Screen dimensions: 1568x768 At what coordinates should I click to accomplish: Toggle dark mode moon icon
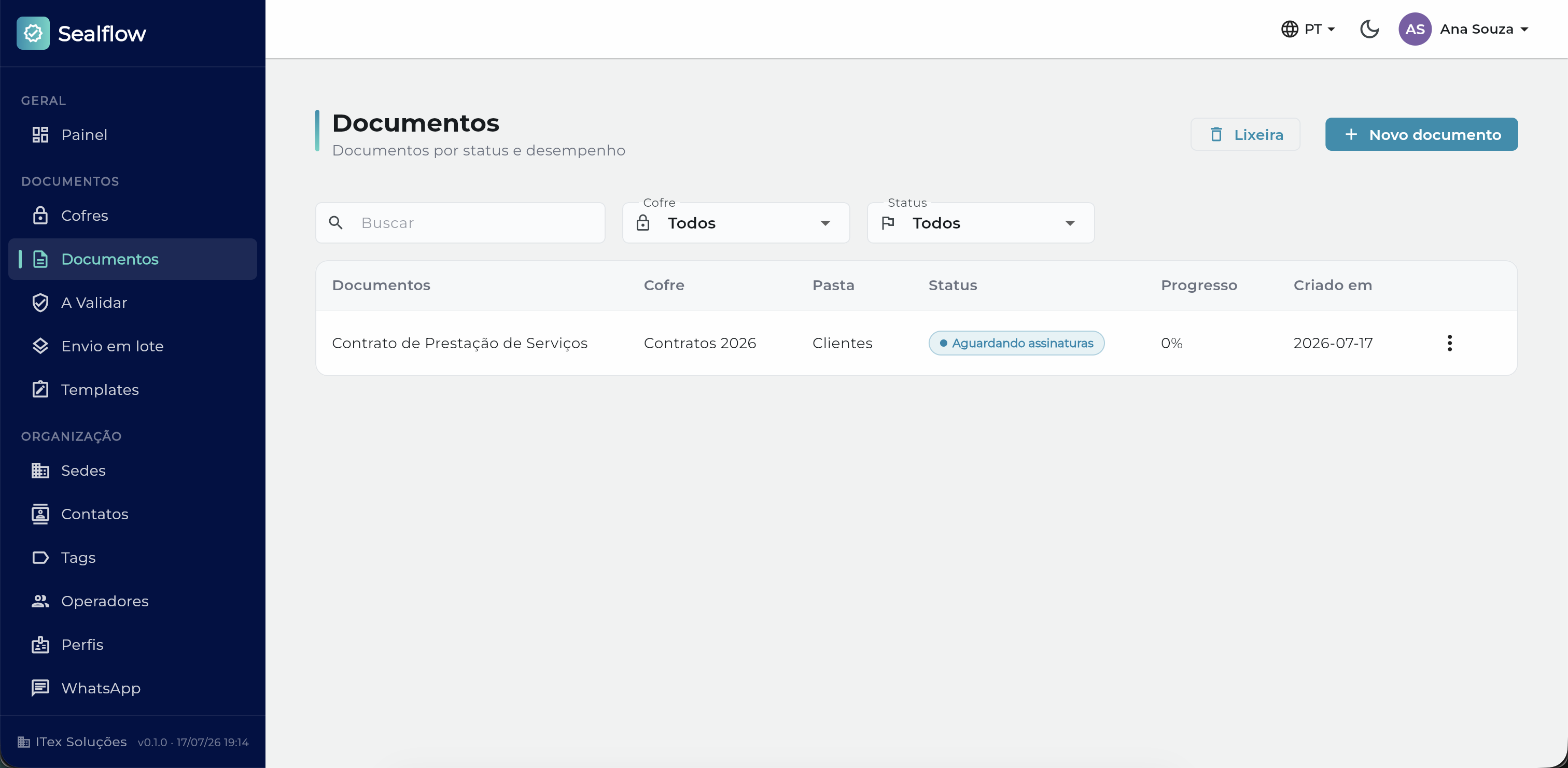pos(1369,29)
